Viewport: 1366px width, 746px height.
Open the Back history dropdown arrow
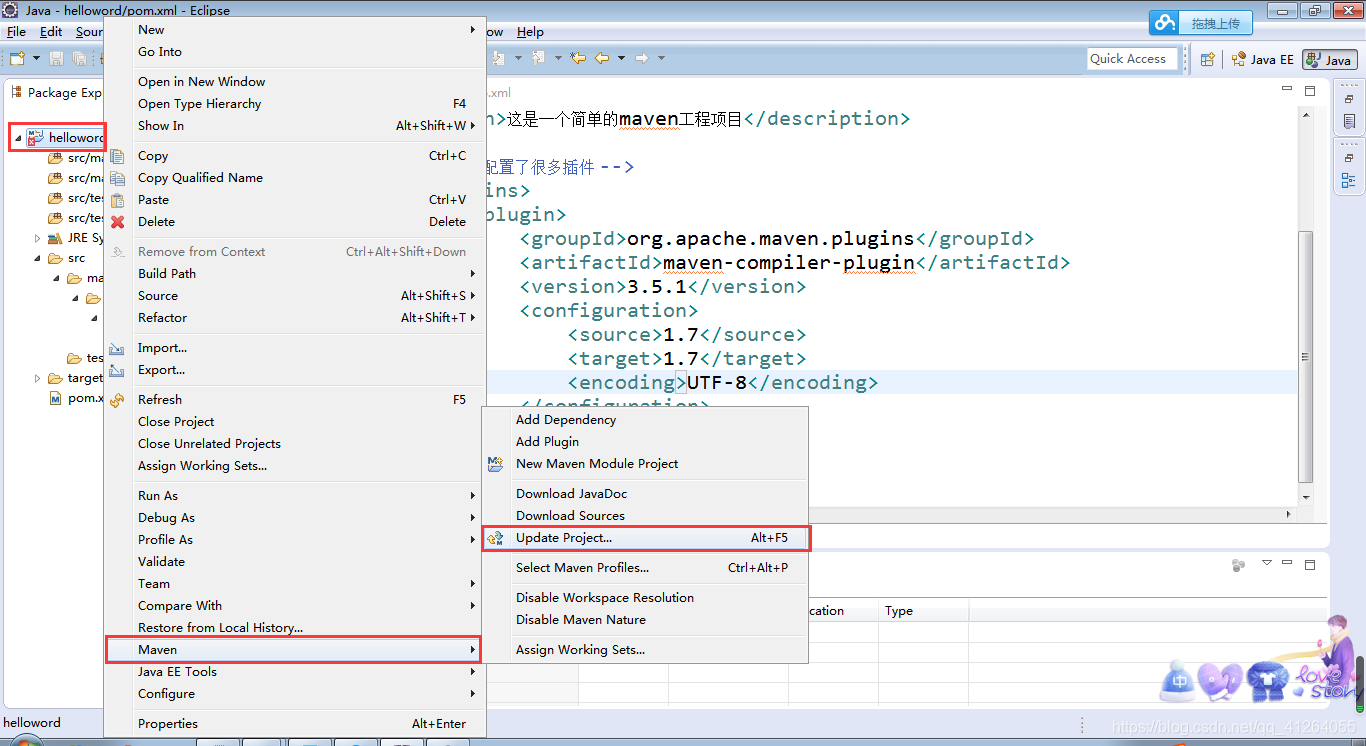(620, 58)
